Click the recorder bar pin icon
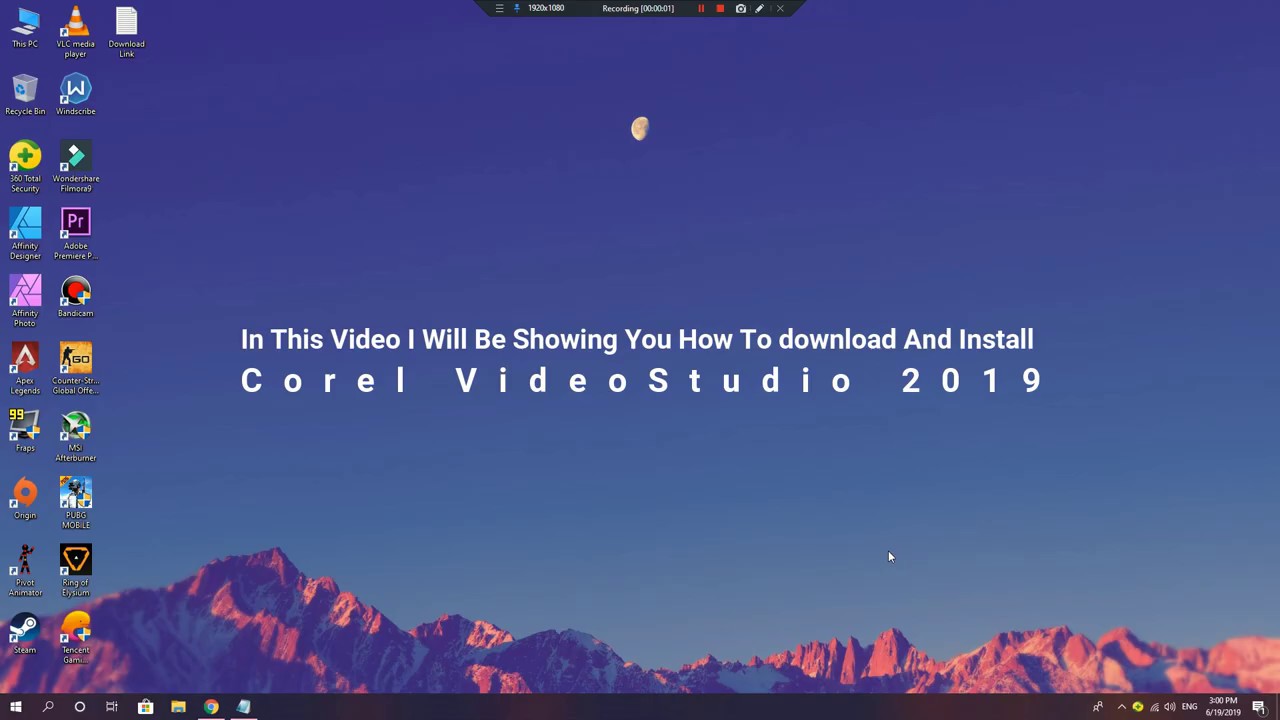The width and height of the screenshot is (1280, 720). pos(517,8)
